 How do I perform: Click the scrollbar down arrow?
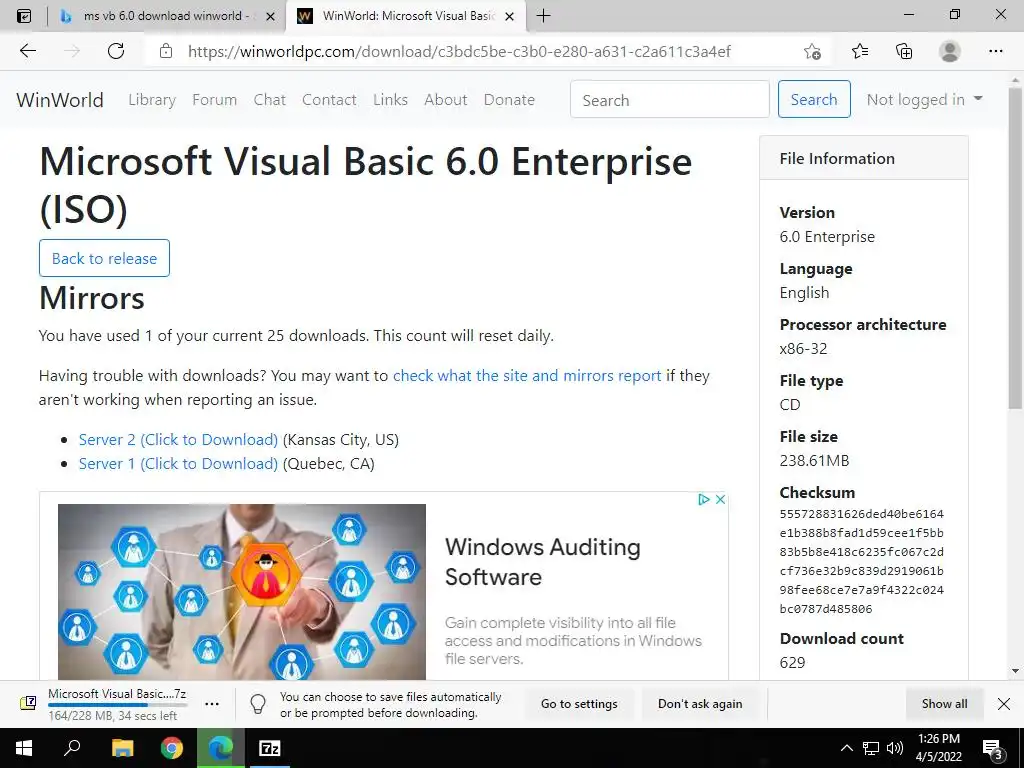click(1015, 671)
